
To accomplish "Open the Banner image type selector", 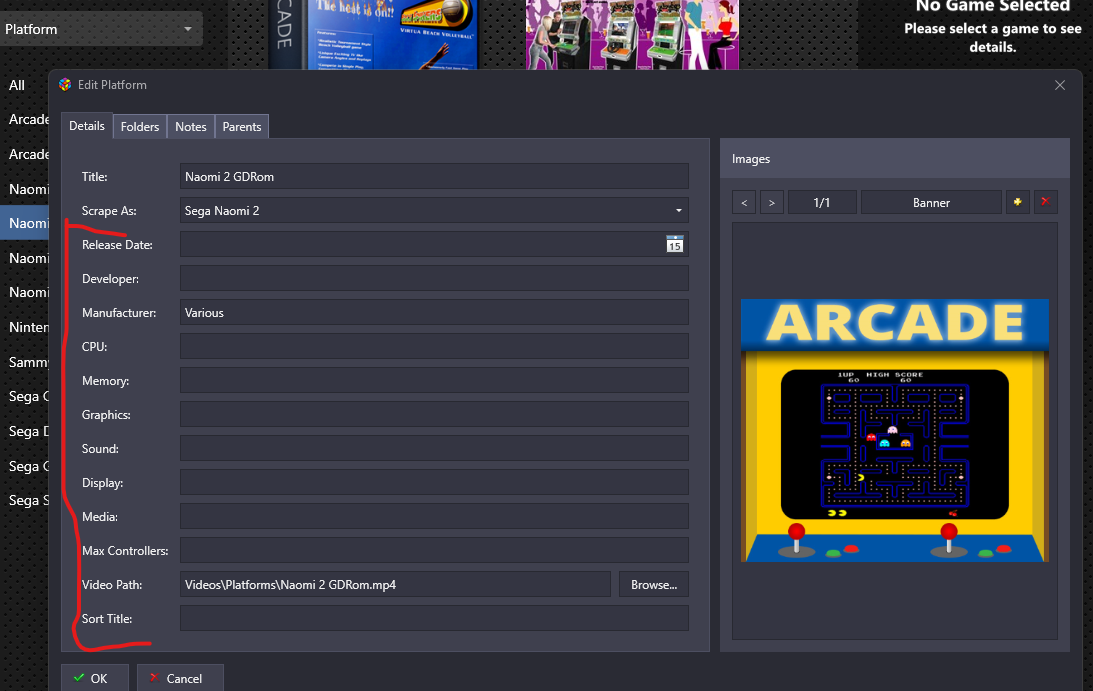I will (x=930, y=202).
